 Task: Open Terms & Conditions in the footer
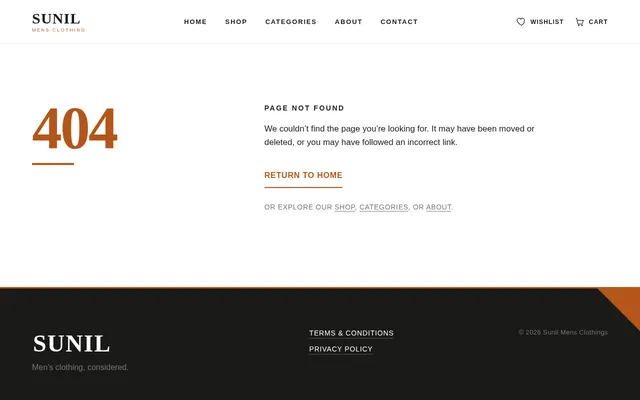351,333
